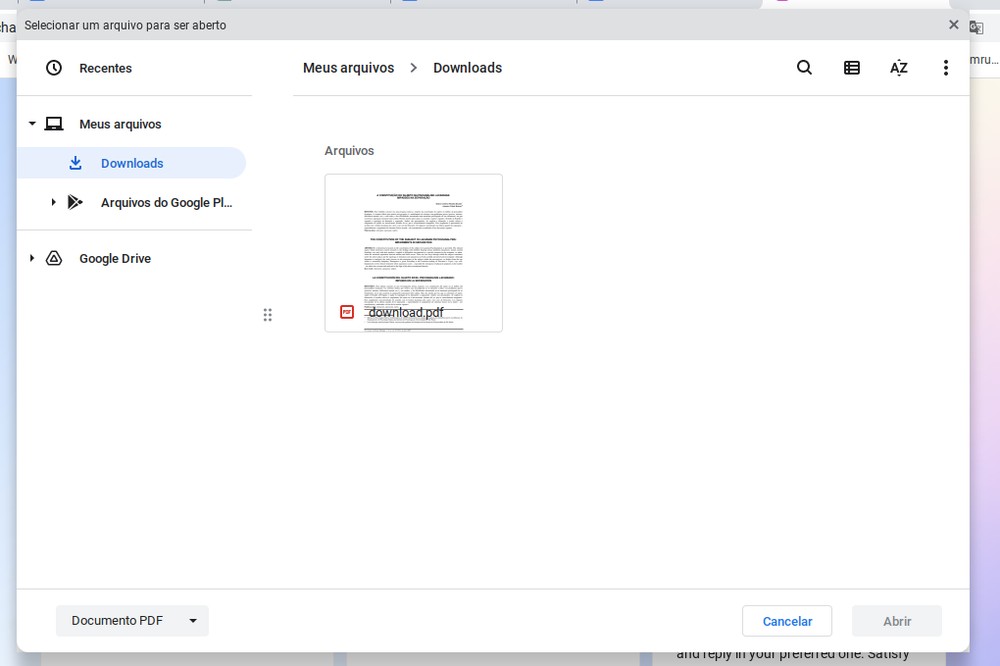The width and height of the screenshot is (1000, 666).
Task: Switch to list view layout
Action: point(851,67)
